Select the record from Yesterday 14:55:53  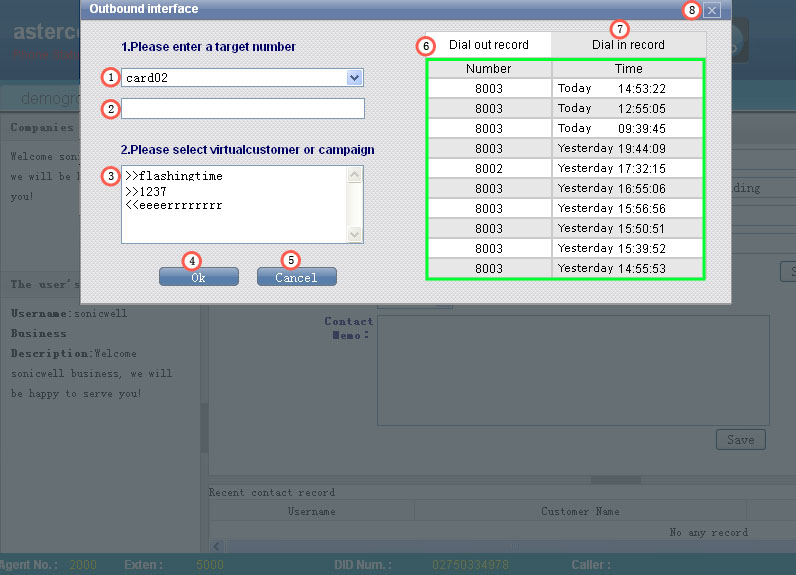coord(565,269)
